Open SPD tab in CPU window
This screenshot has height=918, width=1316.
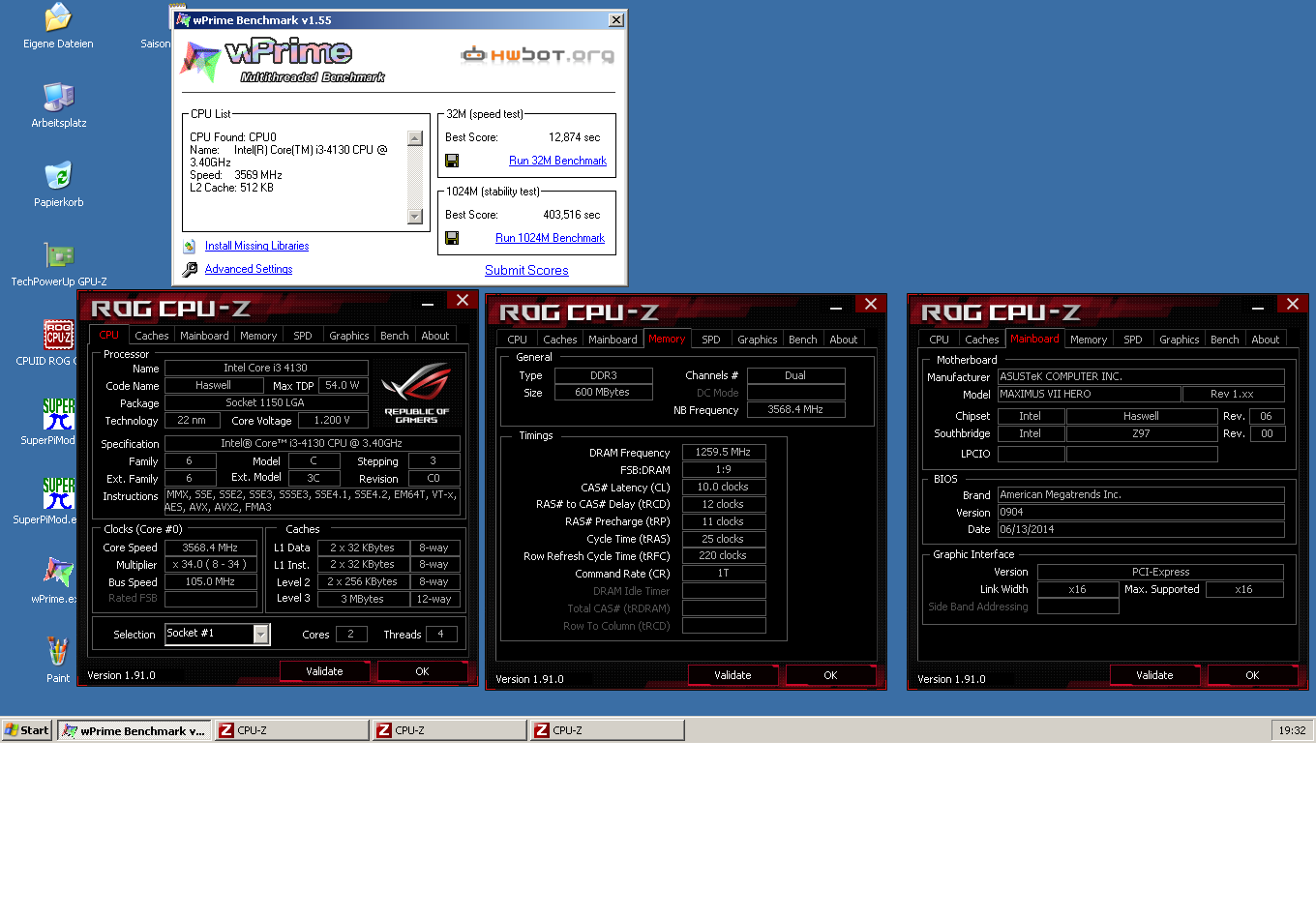click(303, 336)
